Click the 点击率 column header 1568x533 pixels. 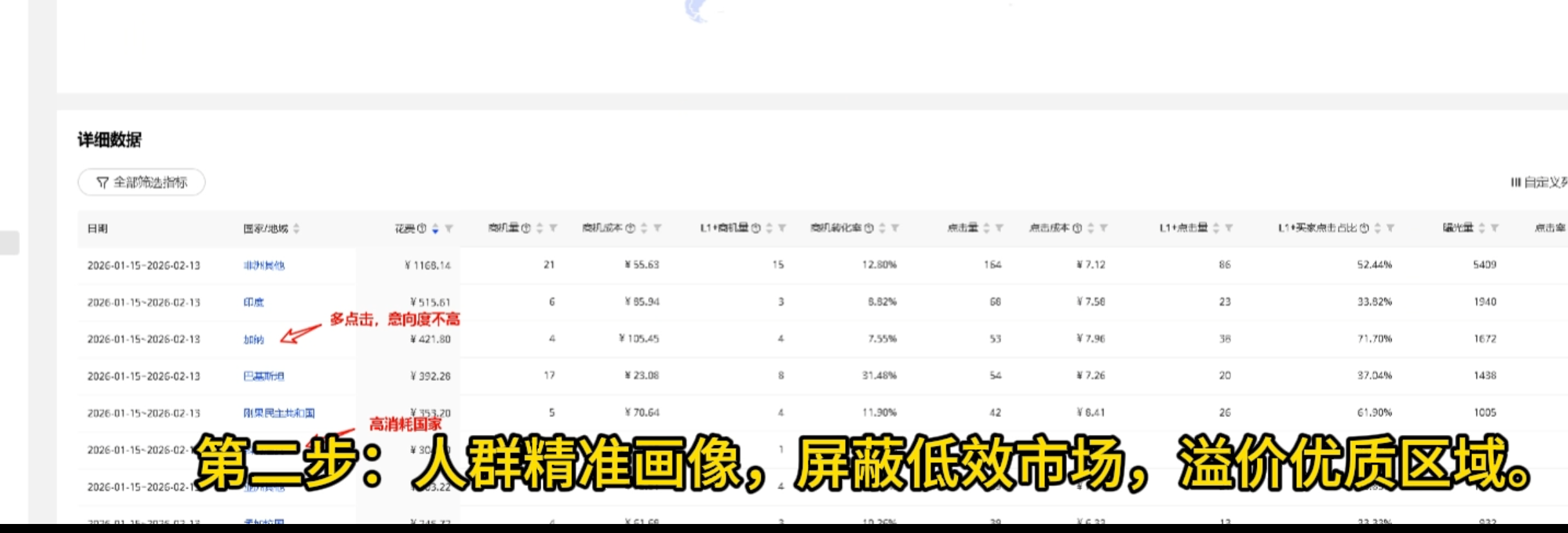[x=1550, y=228]
